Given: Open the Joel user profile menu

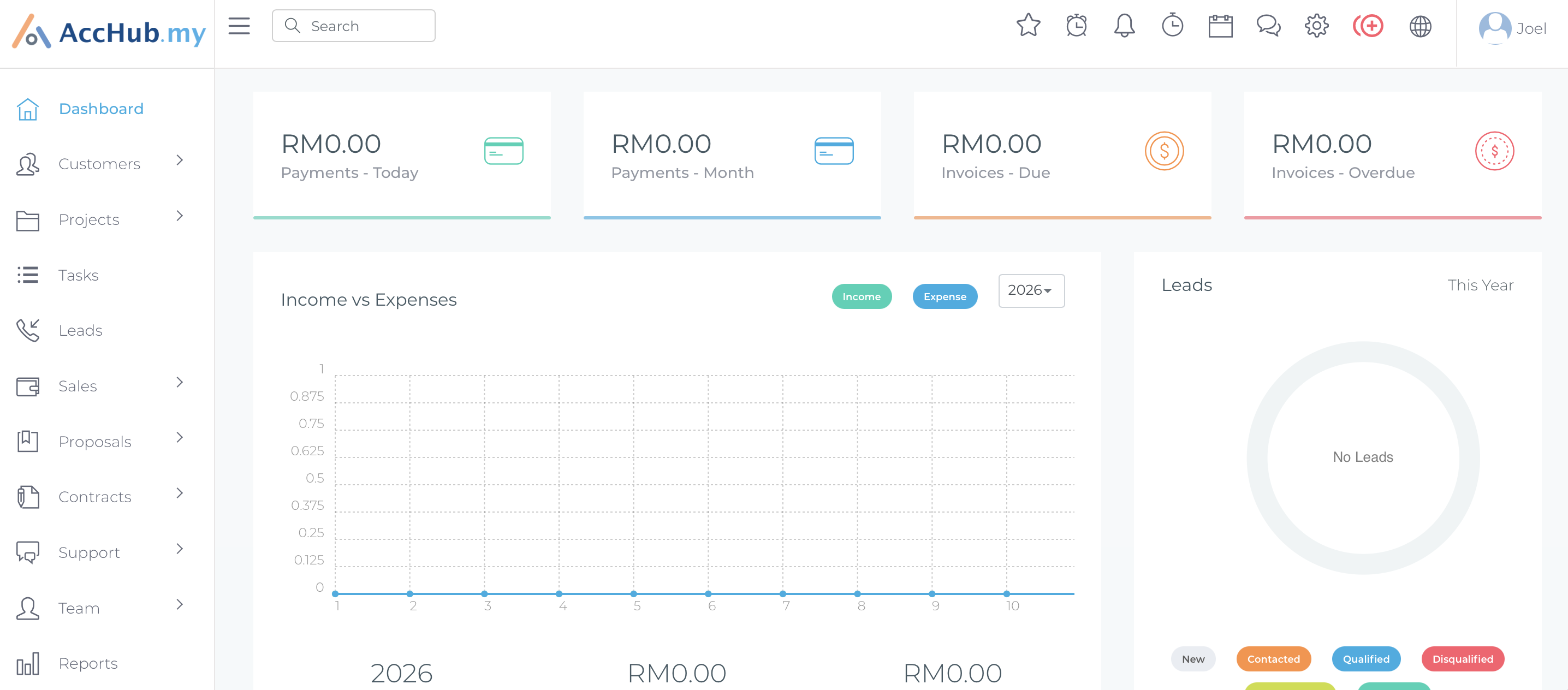Looking at the screenshot, I should 1513,28.
